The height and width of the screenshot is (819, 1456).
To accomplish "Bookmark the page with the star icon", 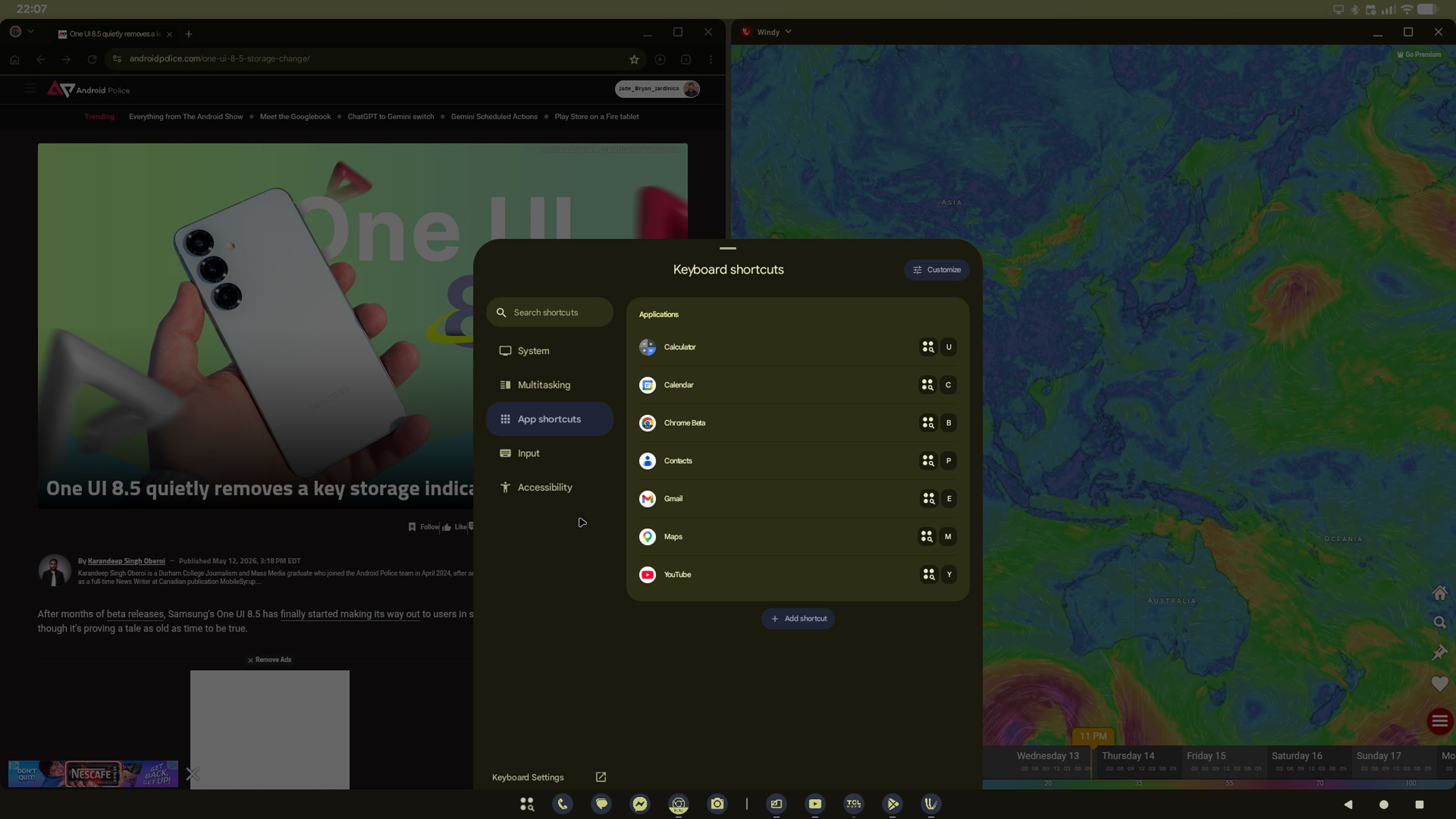I will [x=634, y=59].
